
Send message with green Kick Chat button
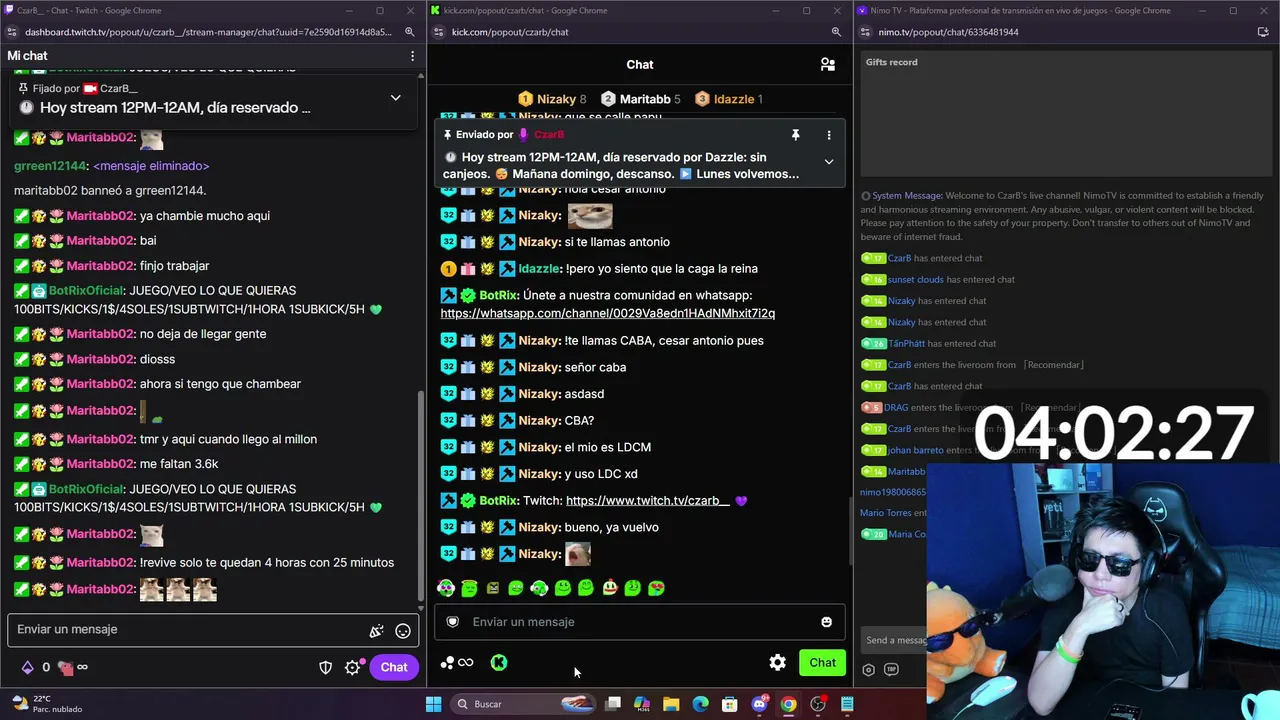[822, 662]
